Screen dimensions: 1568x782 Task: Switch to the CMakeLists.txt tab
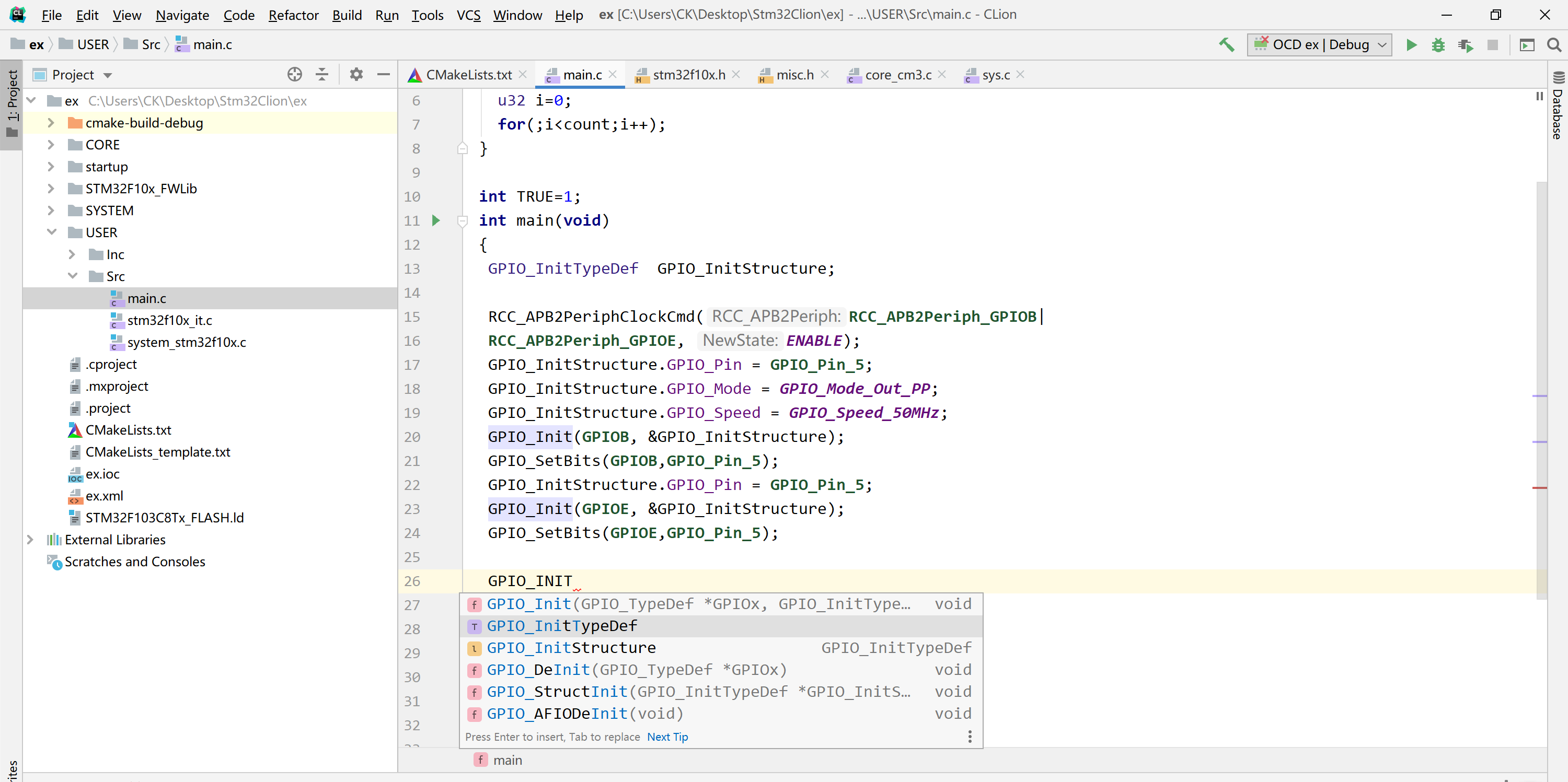469,74
